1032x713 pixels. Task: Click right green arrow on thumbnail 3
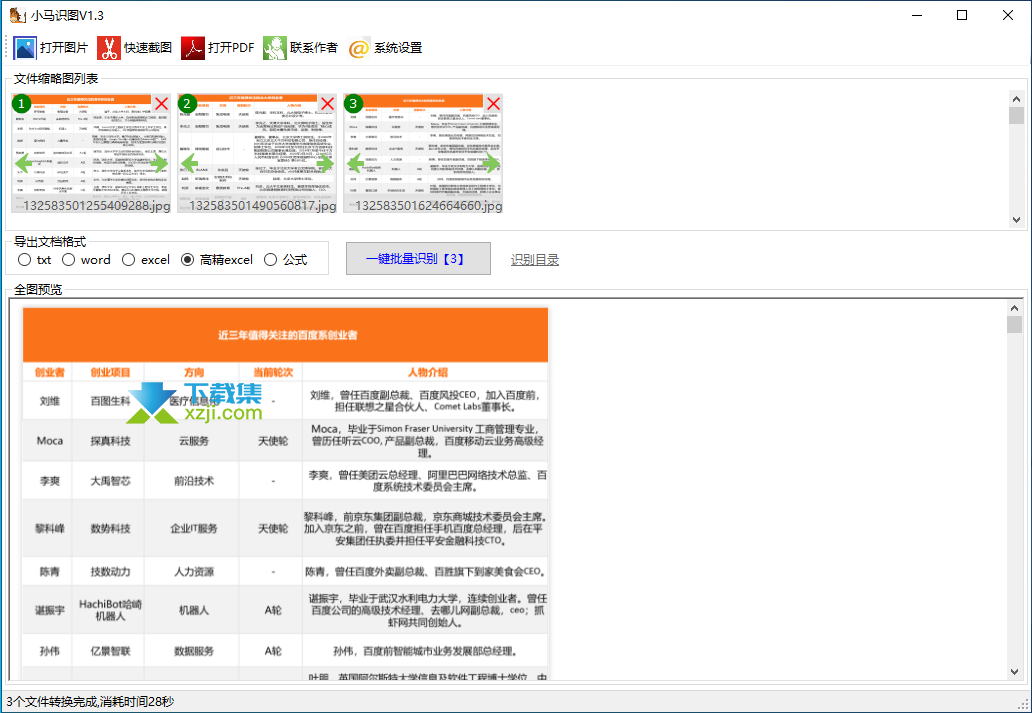[491, 163]
